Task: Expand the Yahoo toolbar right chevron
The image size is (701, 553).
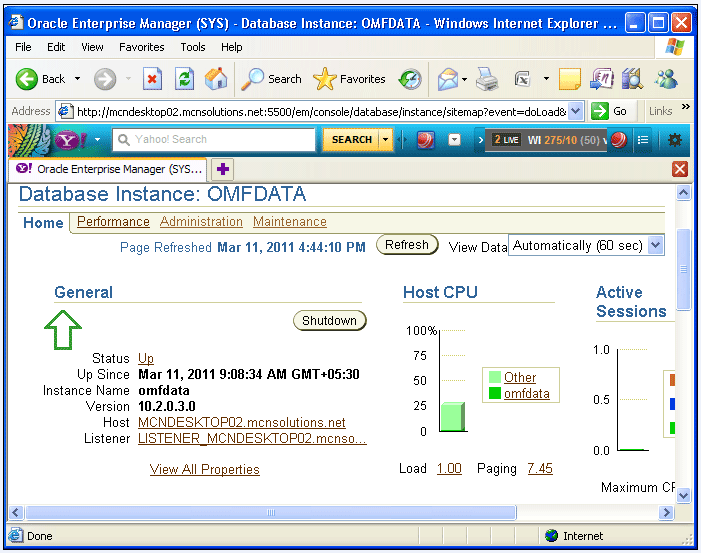Action: (481, 140)
